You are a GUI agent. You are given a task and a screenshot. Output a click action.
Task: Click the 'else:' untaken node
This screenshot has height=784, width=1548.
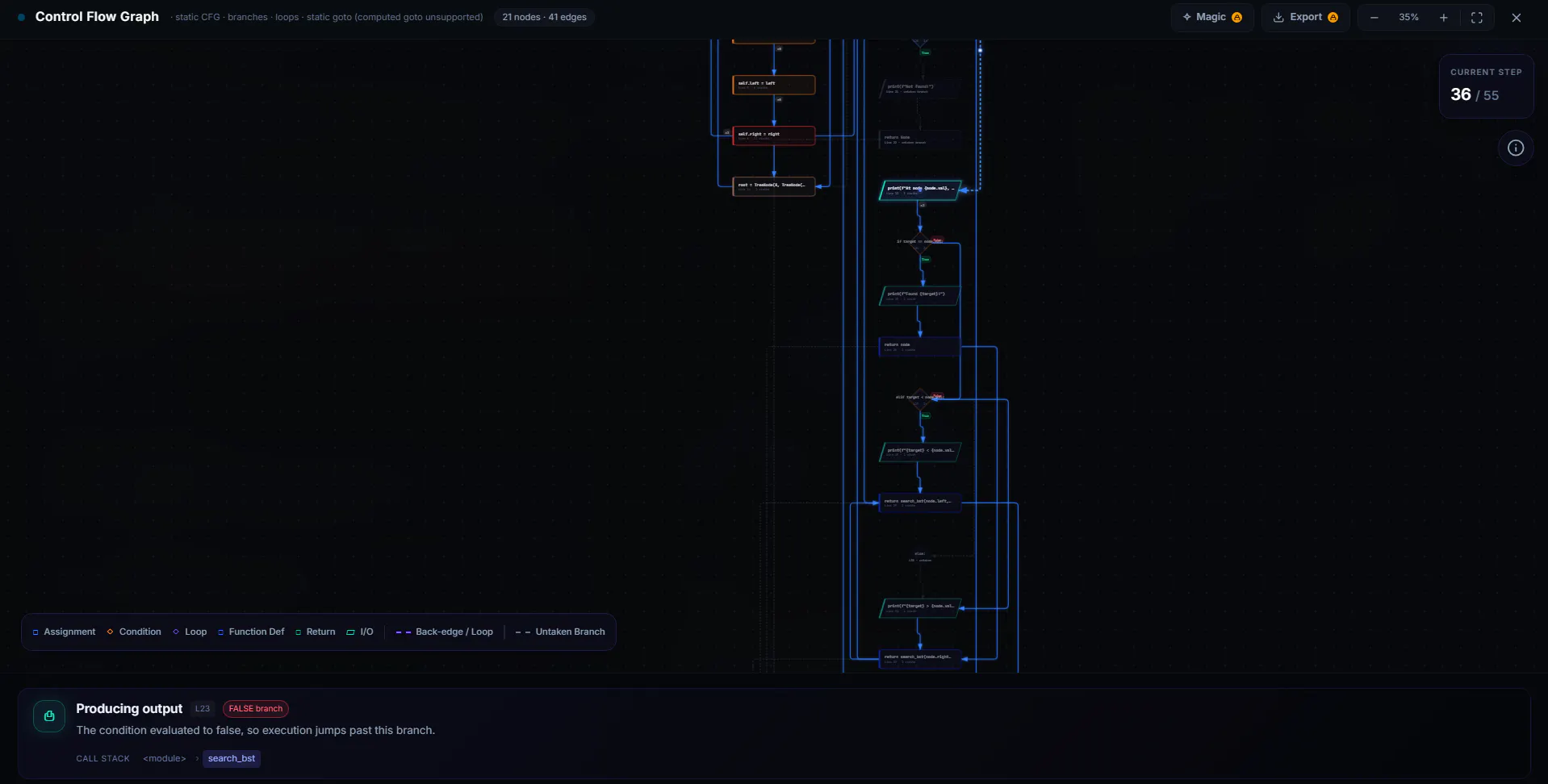(x=919, y=557)
